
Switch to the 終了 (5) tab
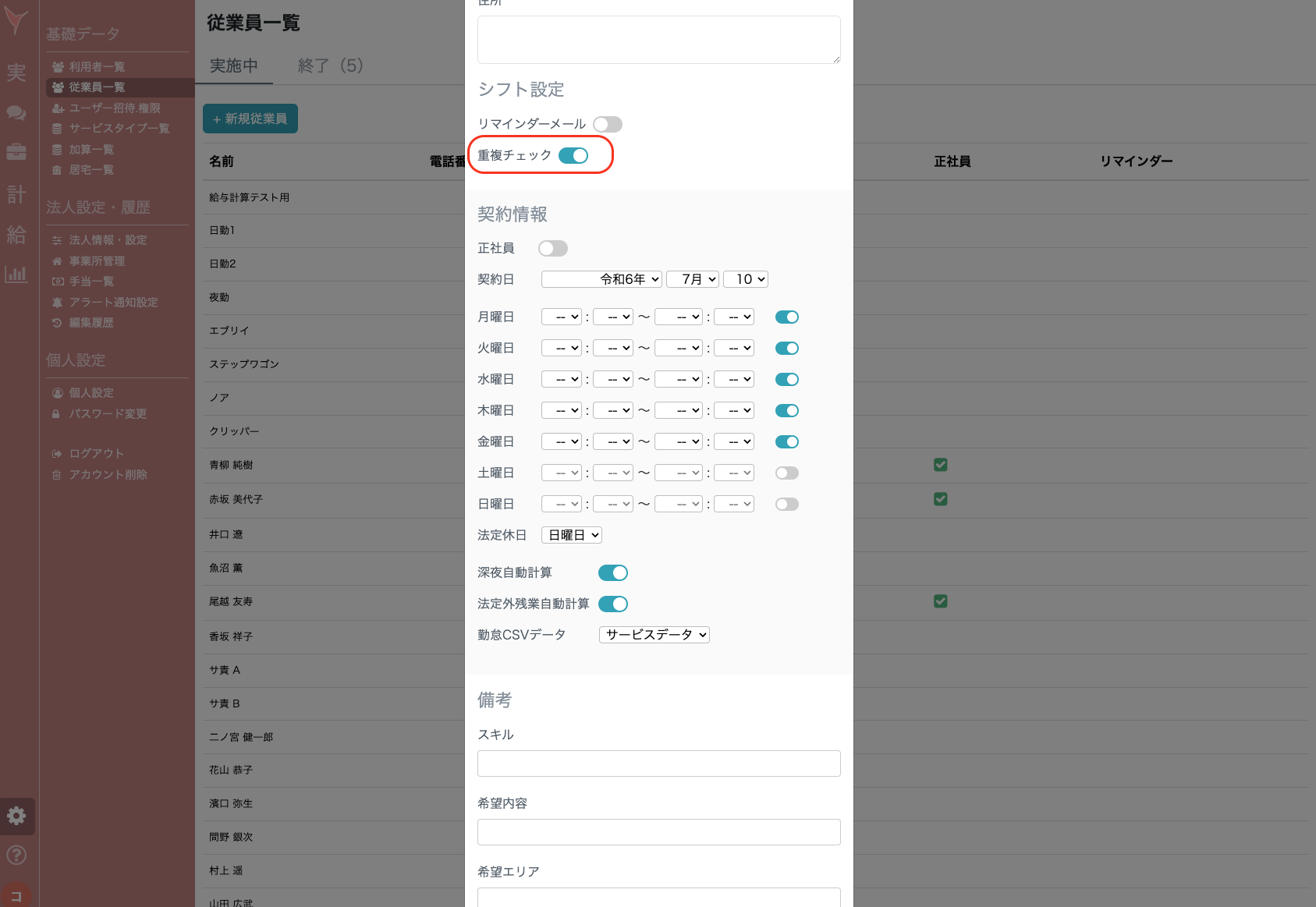pos(330,66)
